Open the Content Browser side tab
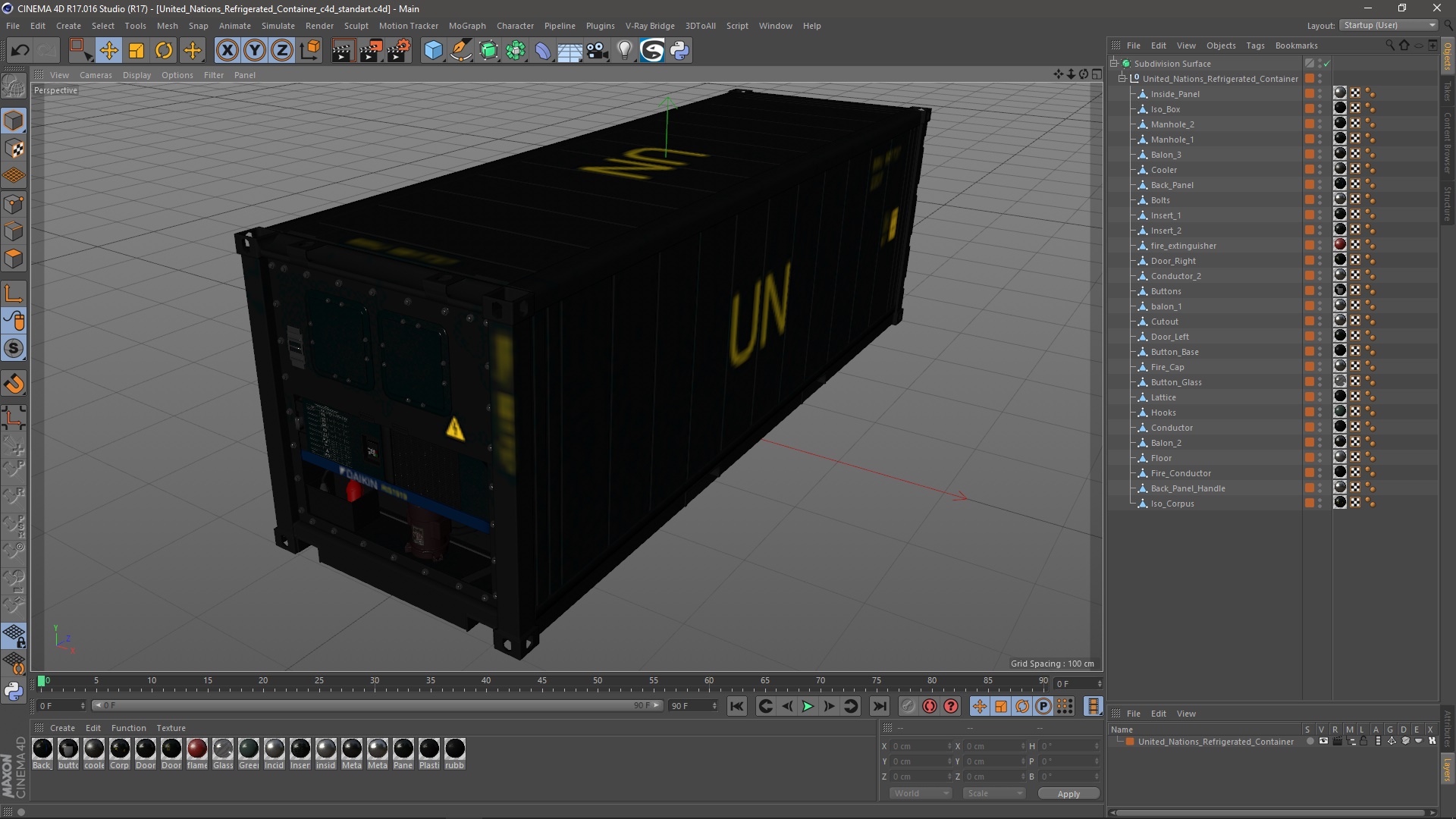This screenshot has height=819, width=1456. [x=1448, y=143]
